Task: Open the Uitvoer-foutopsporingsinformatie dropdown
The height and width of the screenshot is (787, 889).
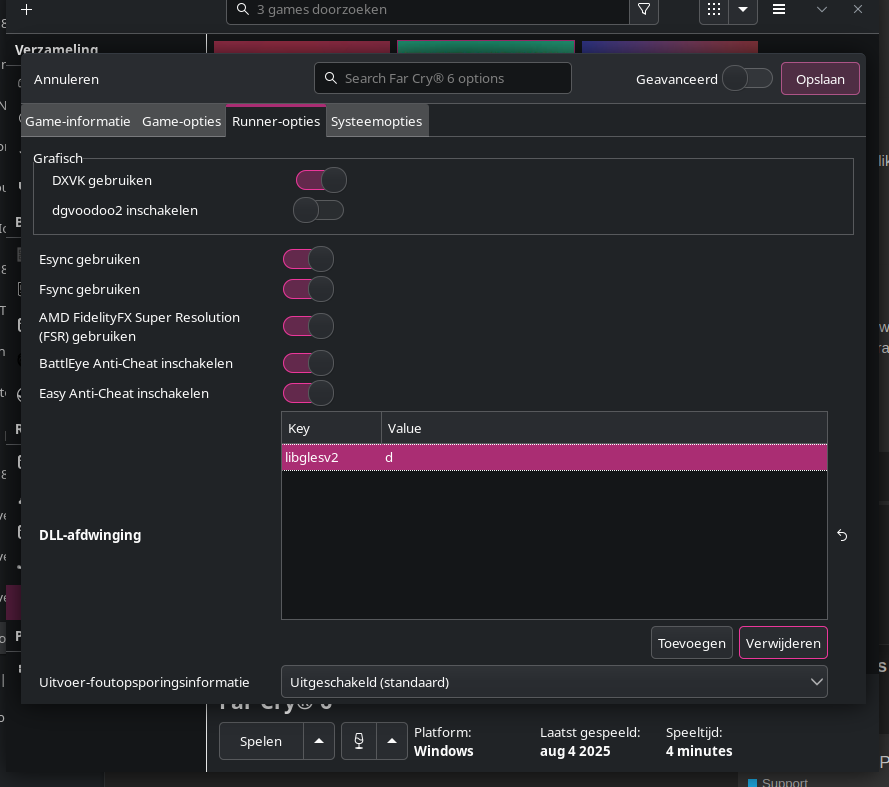Action: [554, 682]
